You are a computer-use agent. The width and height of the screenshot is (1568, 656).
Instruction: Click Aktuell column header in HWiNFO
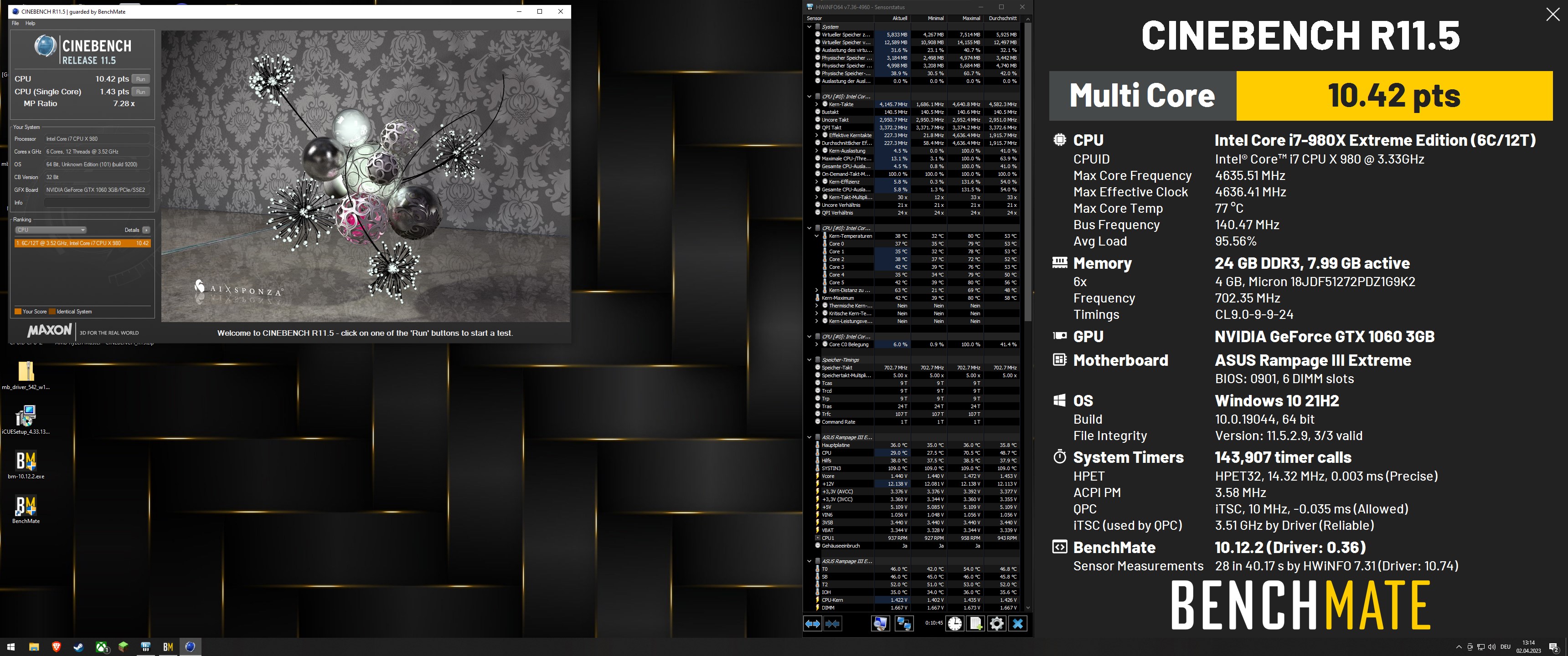point(892,18)
